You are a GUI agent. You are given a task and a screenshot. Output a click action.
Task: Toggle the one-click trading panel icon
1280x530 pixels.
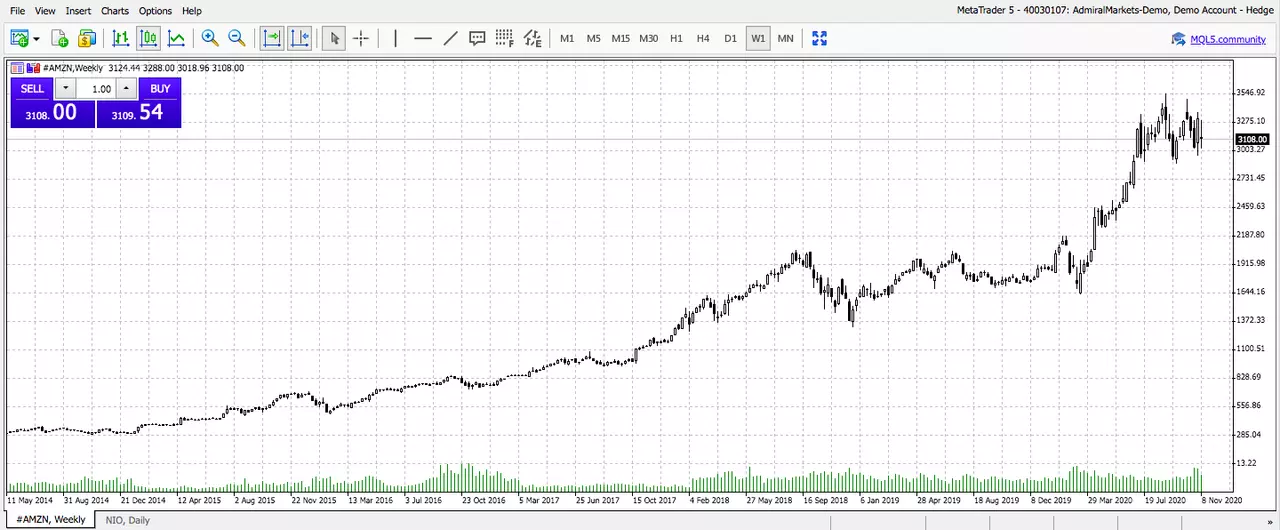16,68
